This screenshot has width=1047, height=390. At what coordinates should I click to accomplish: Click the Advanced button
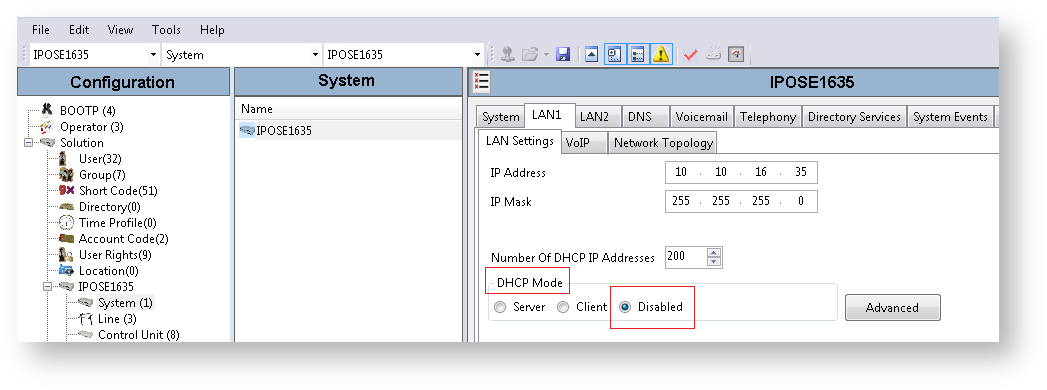point(892,308)
